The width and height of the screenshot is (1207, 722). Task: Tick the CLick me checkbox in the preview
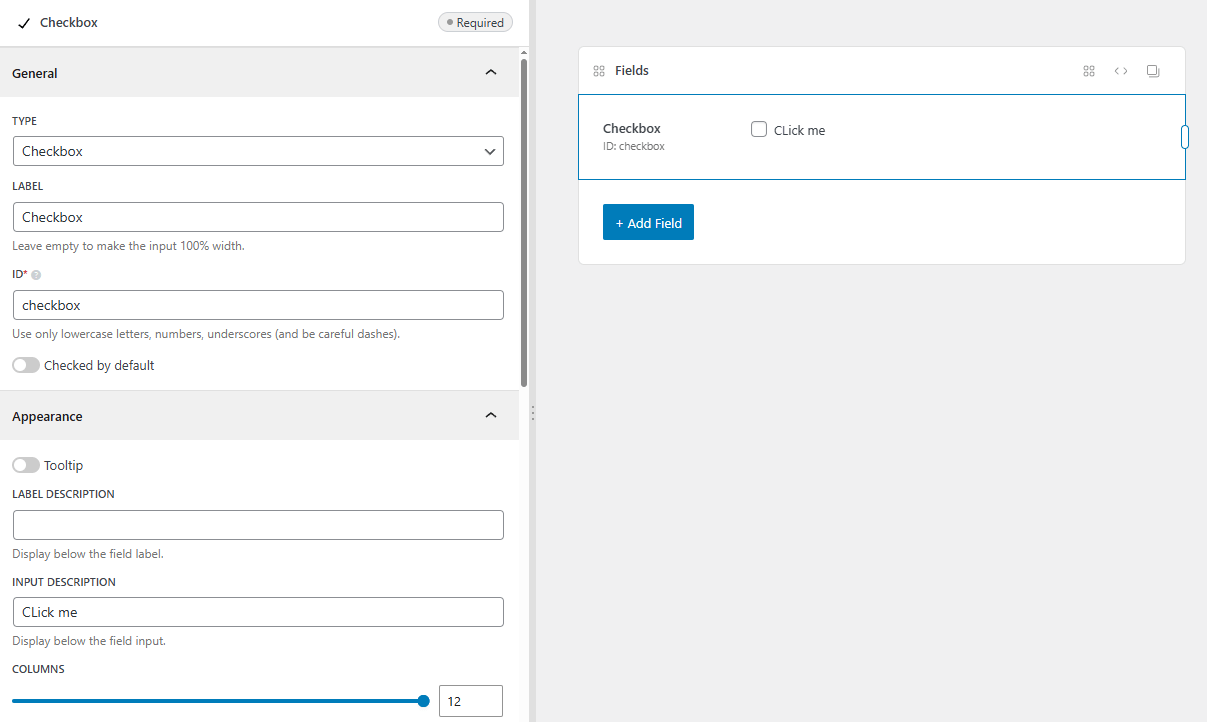[758, 129]
